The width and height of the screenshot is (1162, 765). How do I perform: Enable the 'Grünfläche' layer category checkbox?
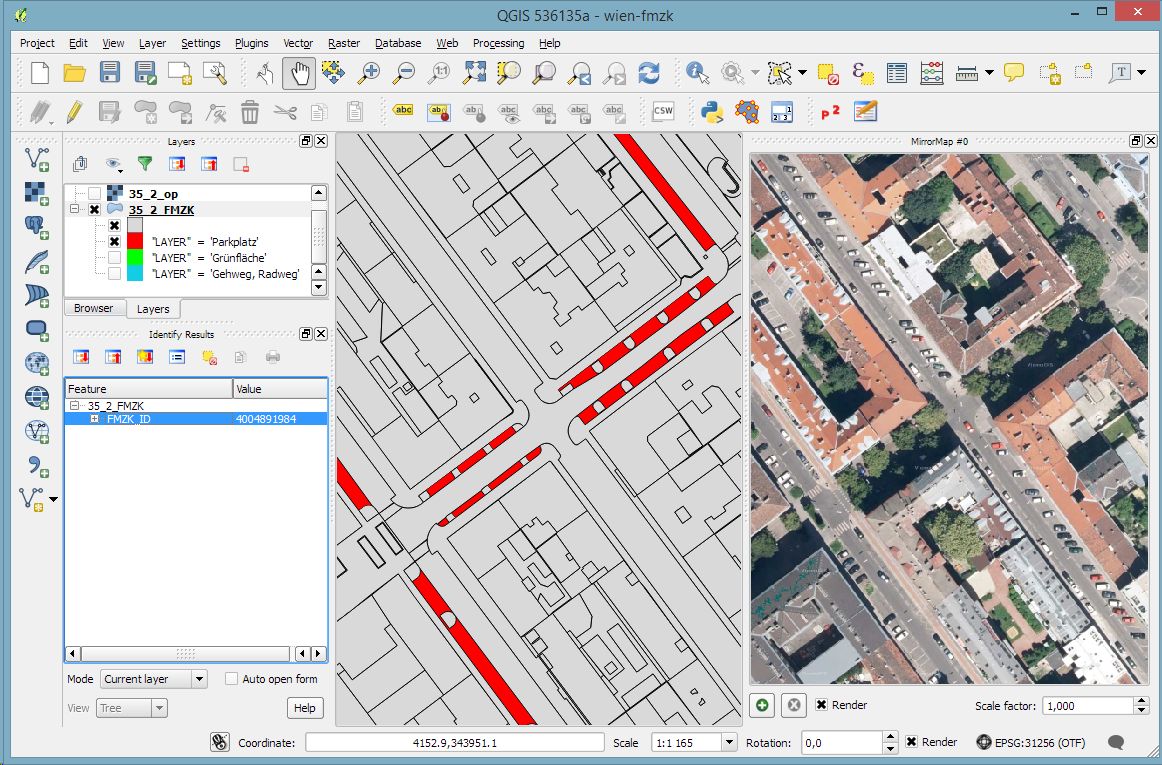pyautogui.click(x=114, y=258)
